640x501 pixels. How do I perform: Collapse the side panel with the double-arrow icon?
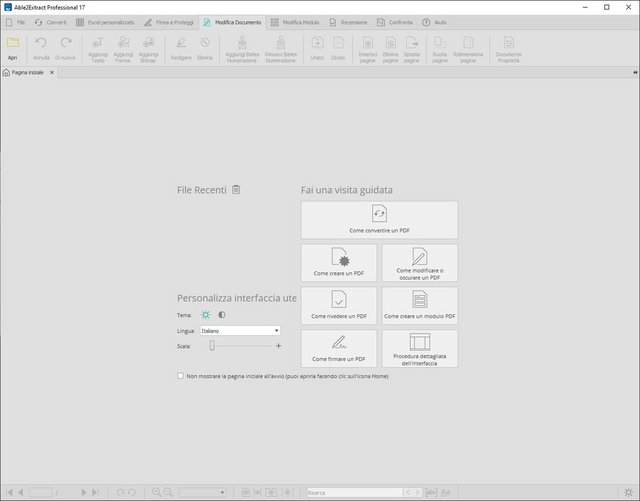(x=635, y=72)
